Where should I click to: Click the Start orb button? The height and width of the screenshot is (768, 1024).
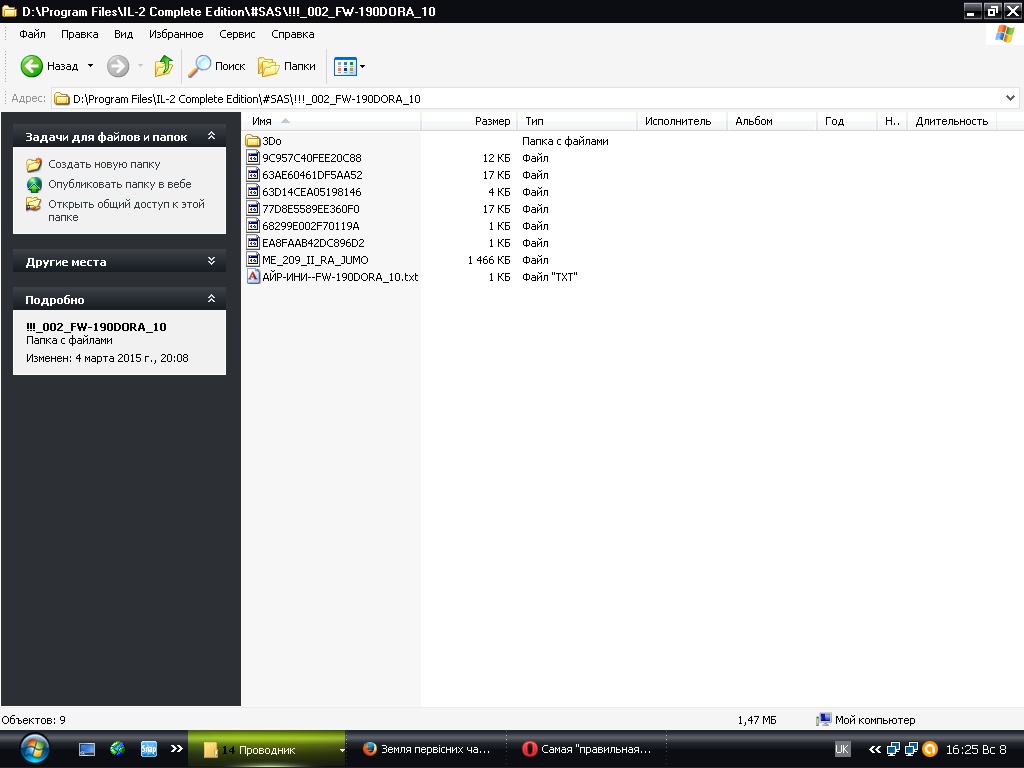coord(35,748)
